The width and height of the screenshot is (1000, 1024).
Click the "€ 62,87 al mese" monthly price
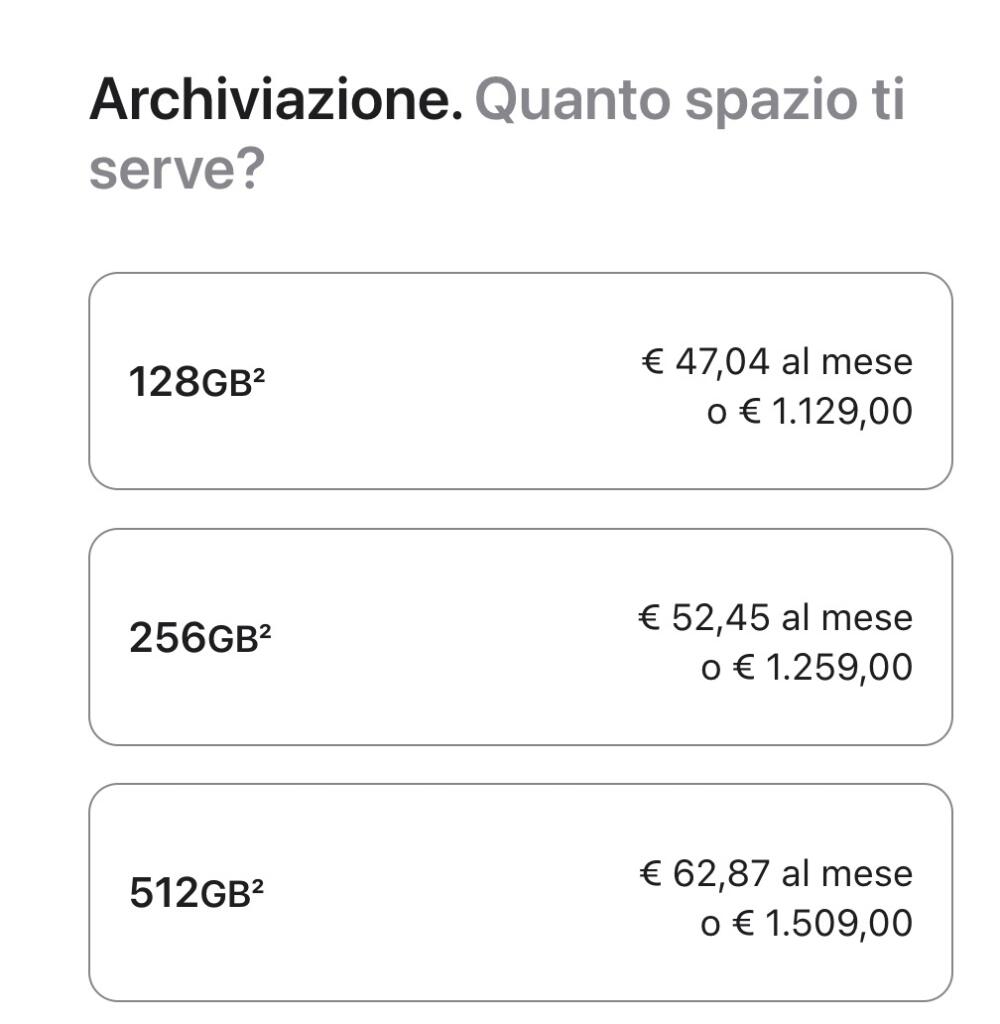(775, 873)
